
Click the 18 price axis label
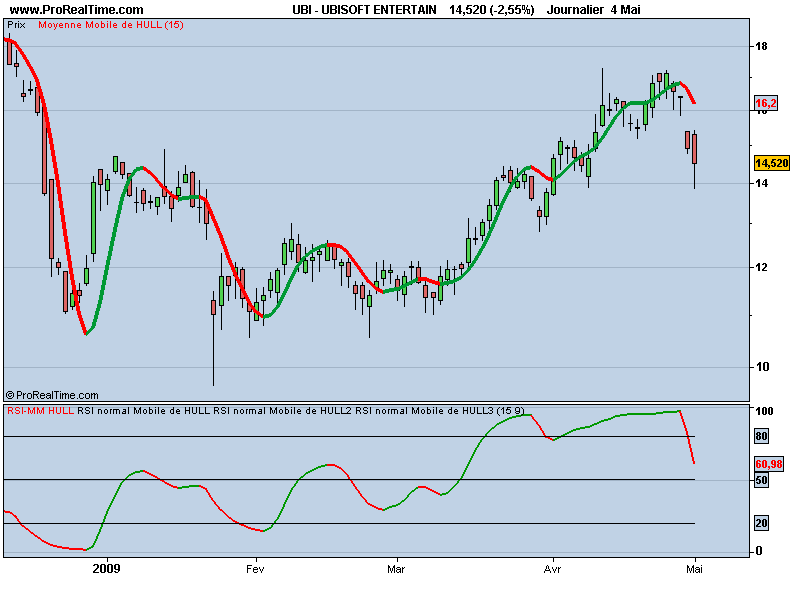pos(761,47)
